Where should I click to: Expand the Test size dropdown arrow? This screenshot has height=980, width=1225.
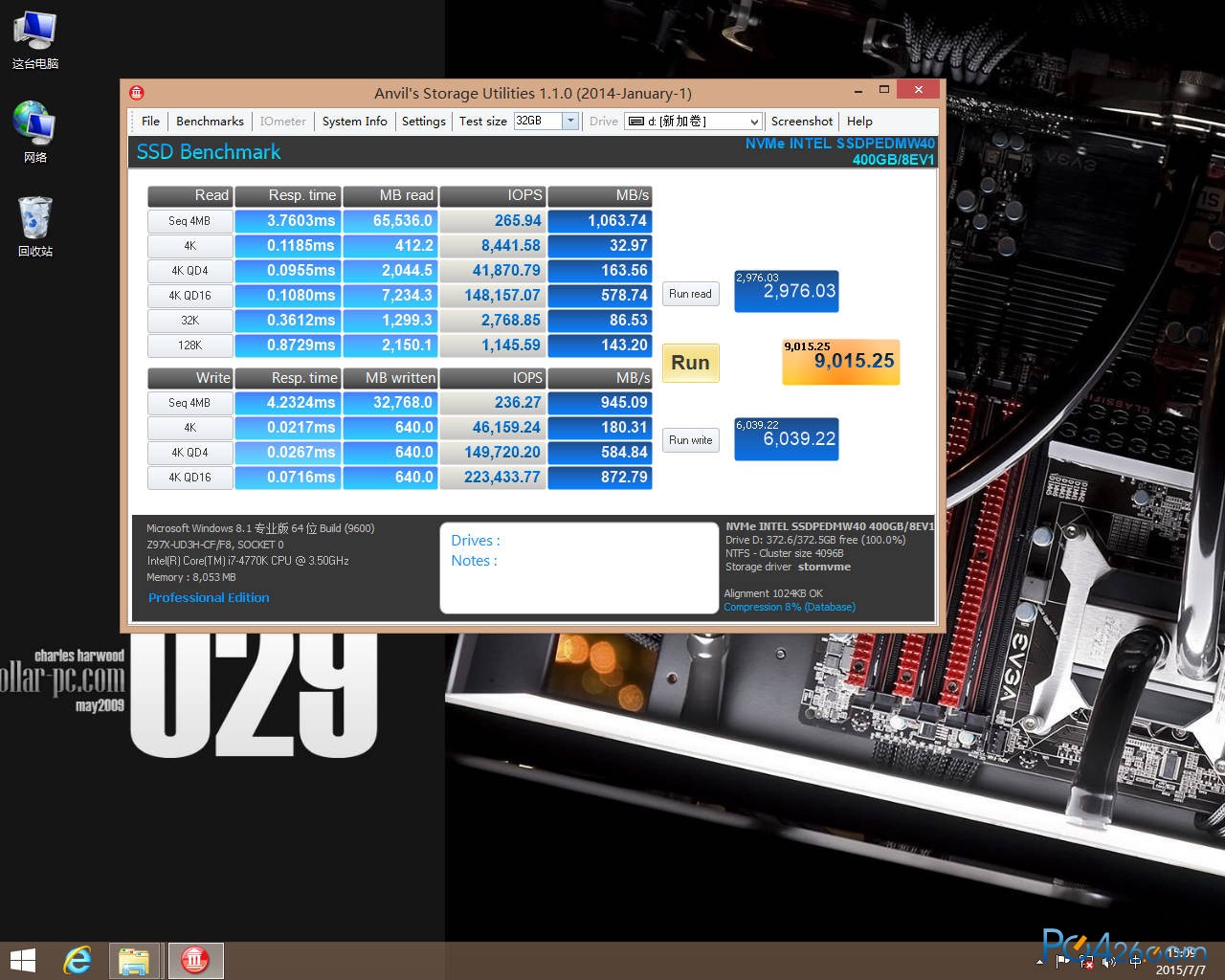click(x=570, y=121)
